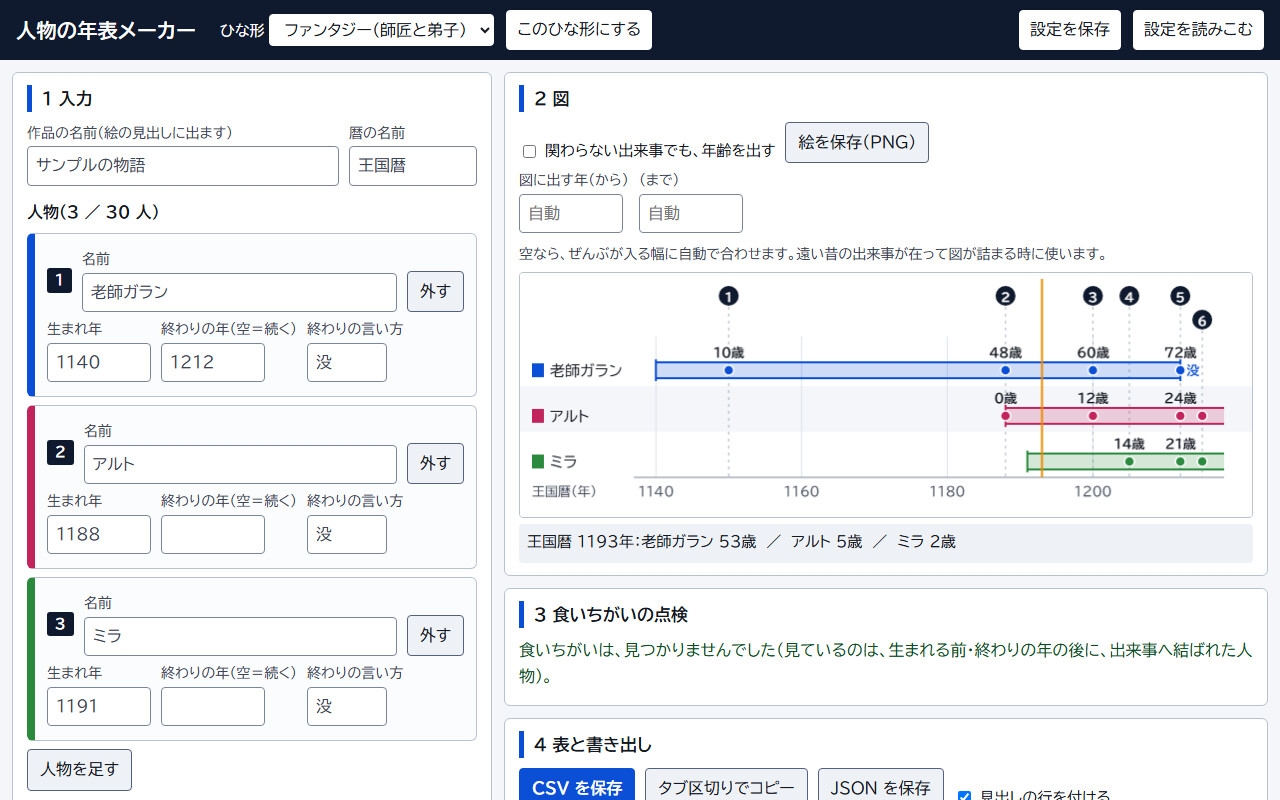The height and width of the screenshot is (800, 1280).
Task: Enable 関わらない出来事でも、年齢を出す checkbox
Action: click(x=530, y=151)
